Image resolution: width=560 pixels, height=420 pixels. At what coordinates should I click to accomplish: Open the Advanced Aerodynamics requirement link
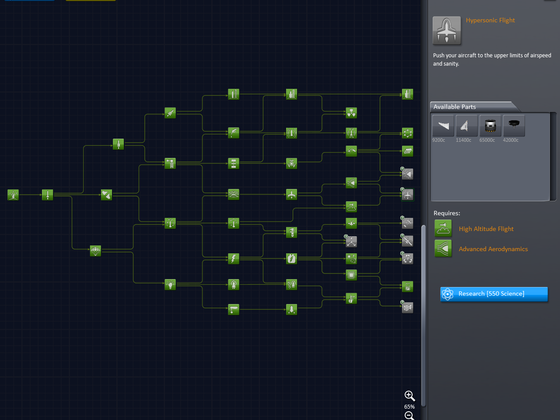[x=493, y=249]
